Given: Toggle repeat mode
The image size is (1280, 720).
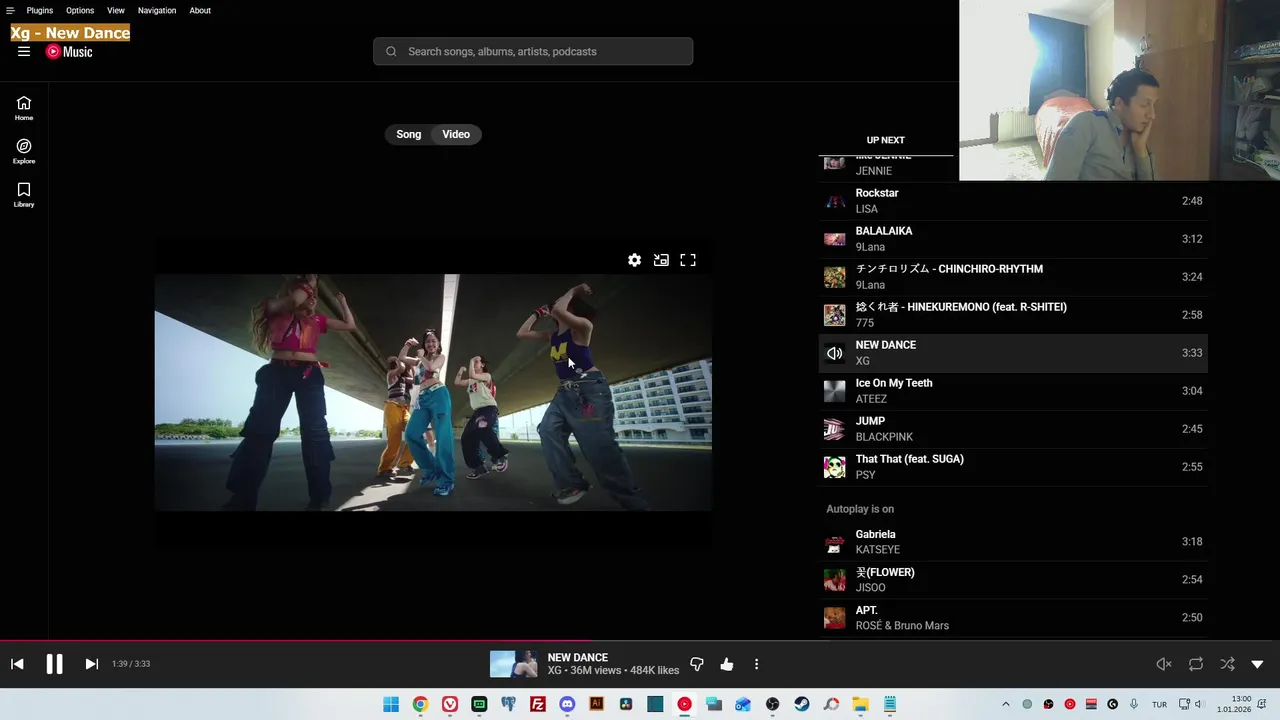Looking at the screenshot, I should (1196, 664).
